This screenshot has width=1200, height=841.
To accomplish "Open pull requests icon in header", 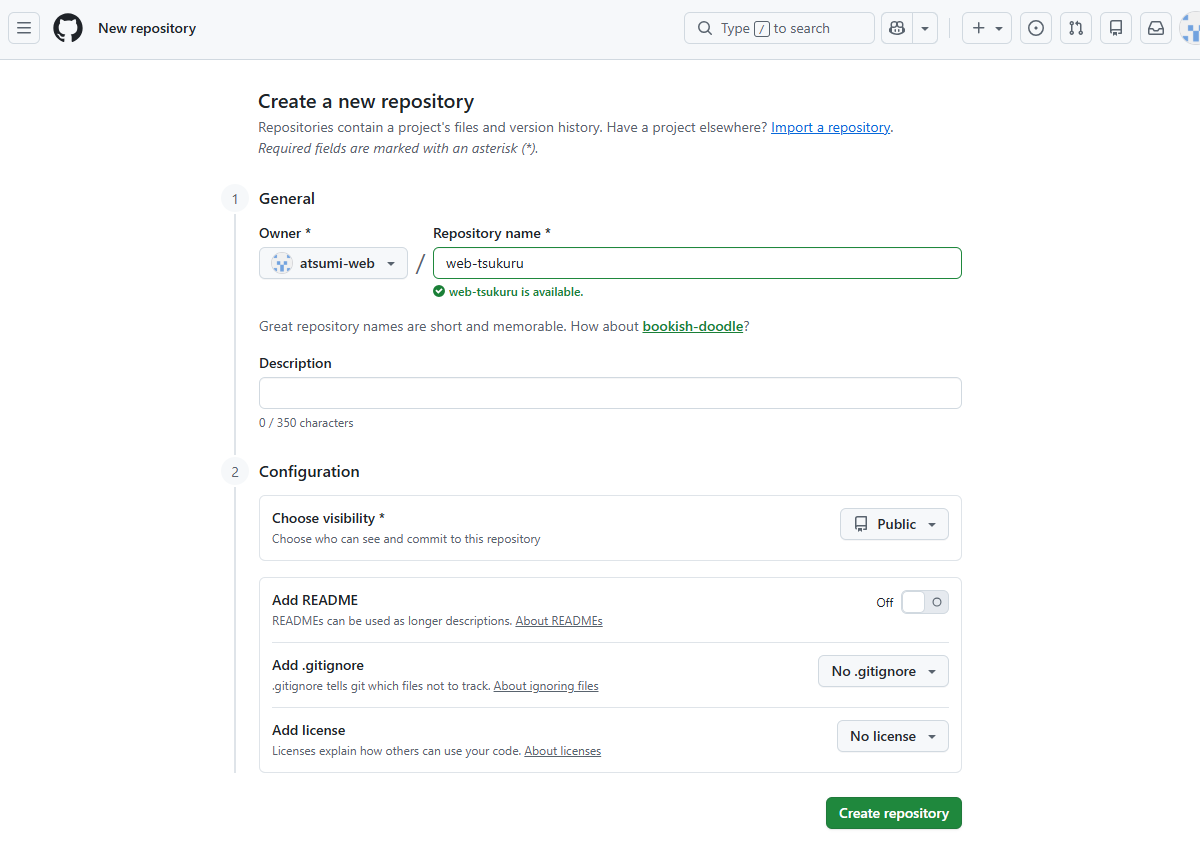I will (1076, 28).
